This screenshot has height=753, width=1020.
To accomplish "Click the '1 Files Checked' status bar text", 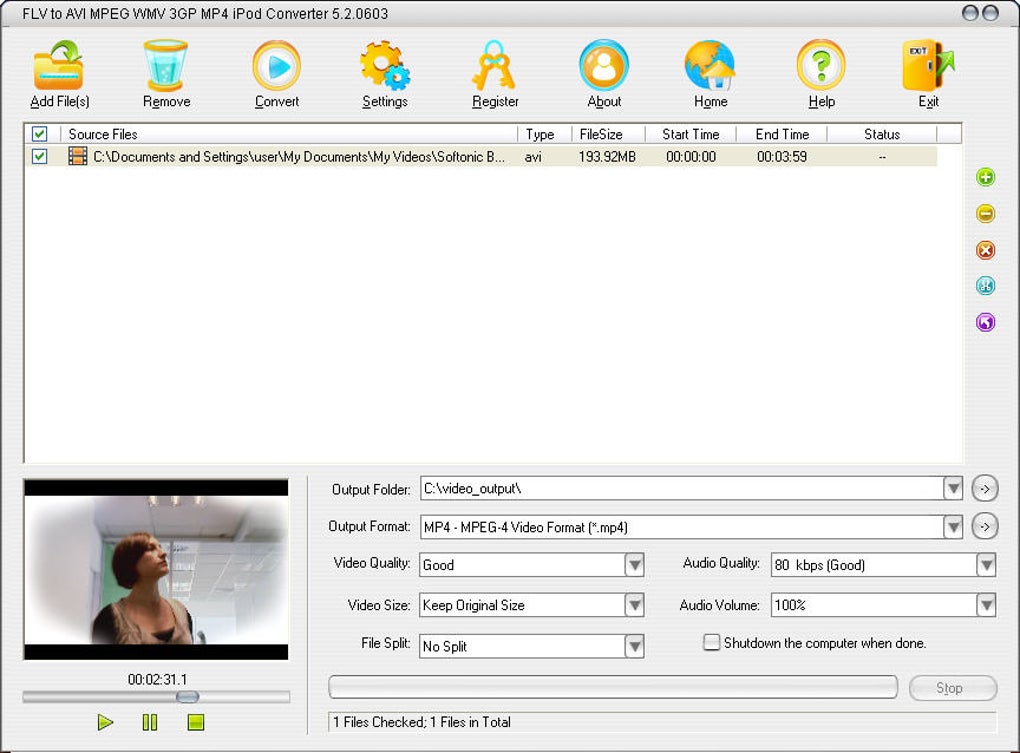I will [x=422, y=722].
